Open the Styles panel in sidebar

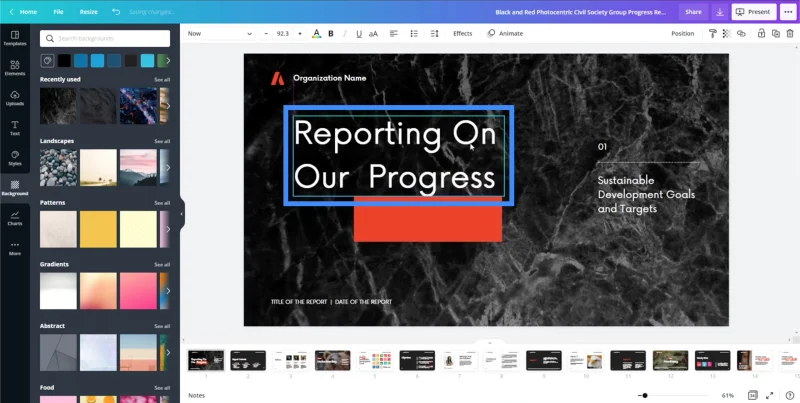click(15, 158)
